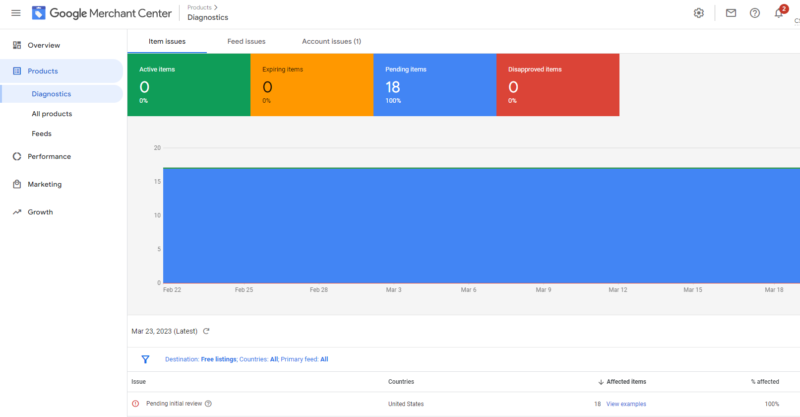
Task: Open the mail envelope icon
Action: (x=731, y=13)
